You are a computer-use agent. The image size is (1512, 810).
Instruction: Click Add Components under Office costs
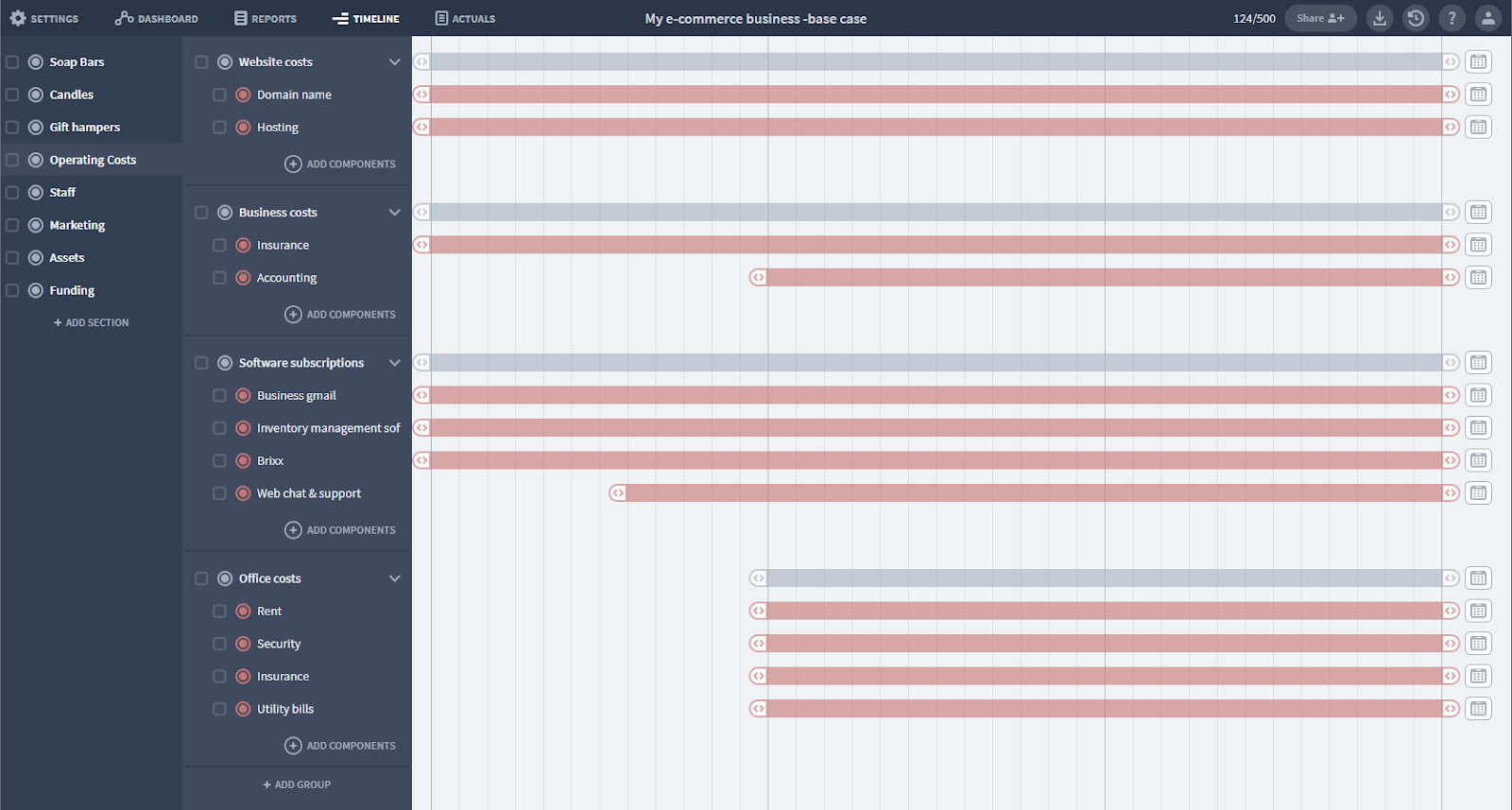(x=340, y=746)
